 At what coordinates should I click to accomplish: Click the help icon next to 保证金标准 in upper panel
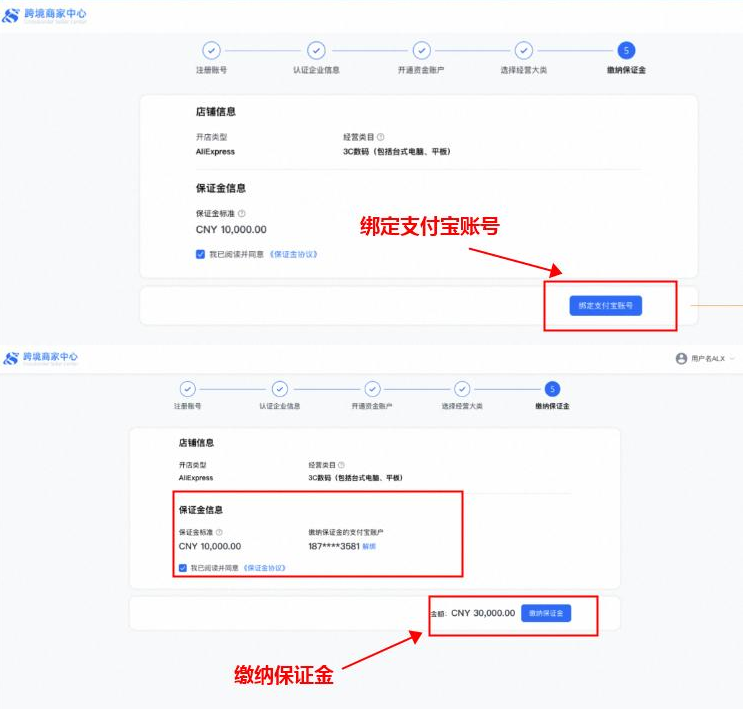[x=242, y=213]
